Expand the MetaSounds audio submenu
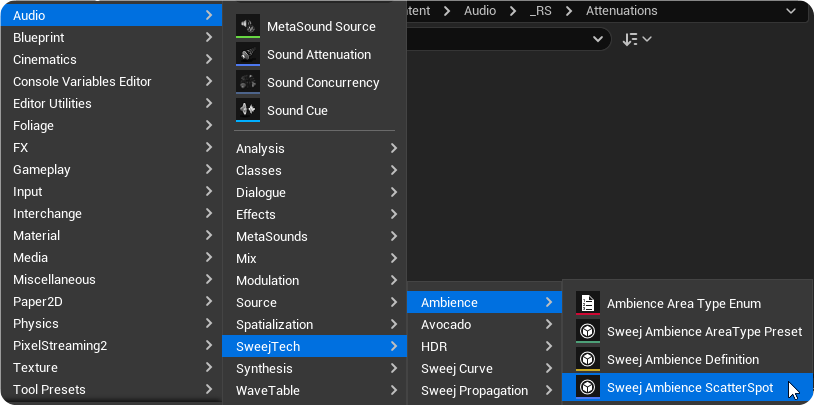 (x=315, y=236)
